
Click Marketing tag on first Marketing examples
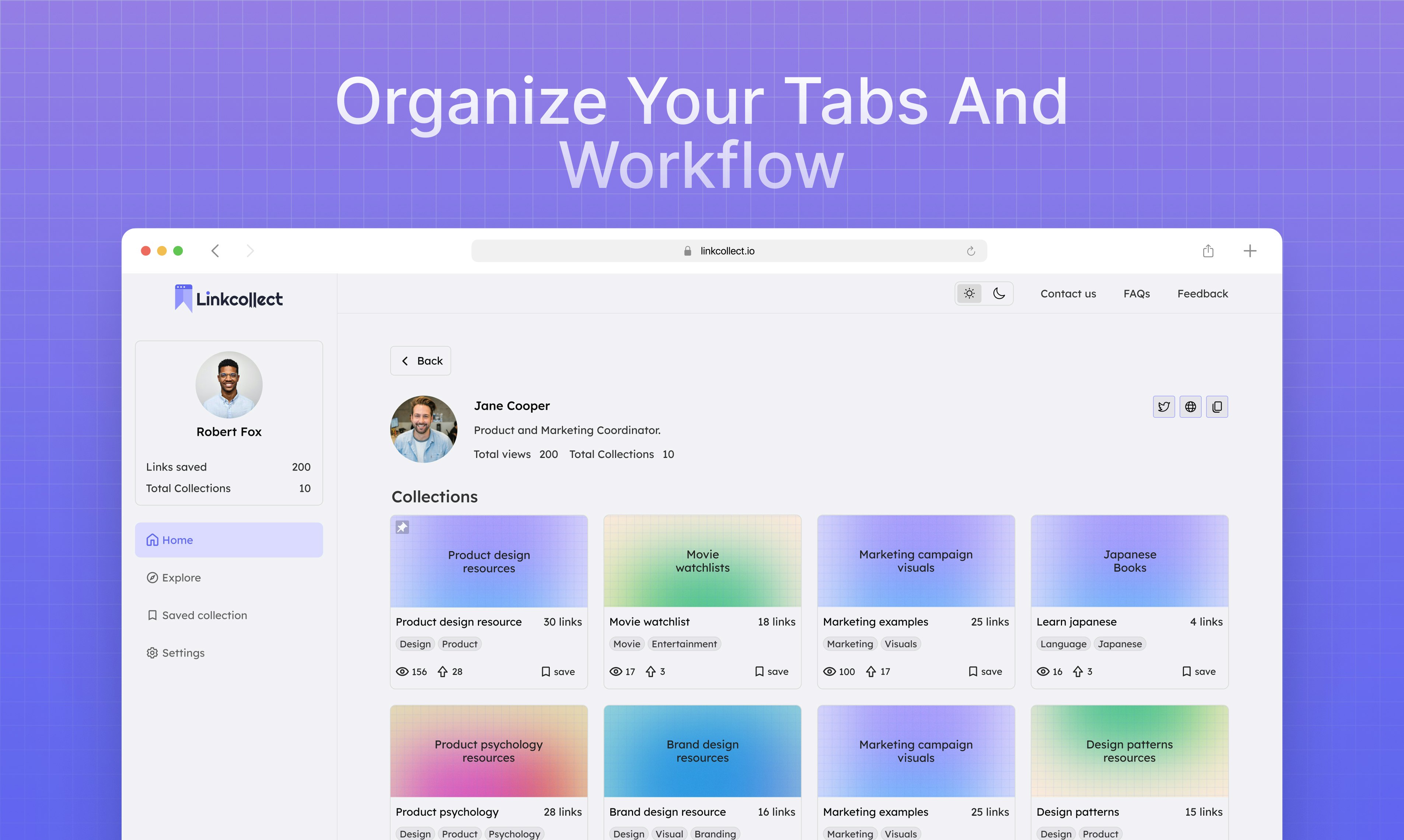point(850,644)
